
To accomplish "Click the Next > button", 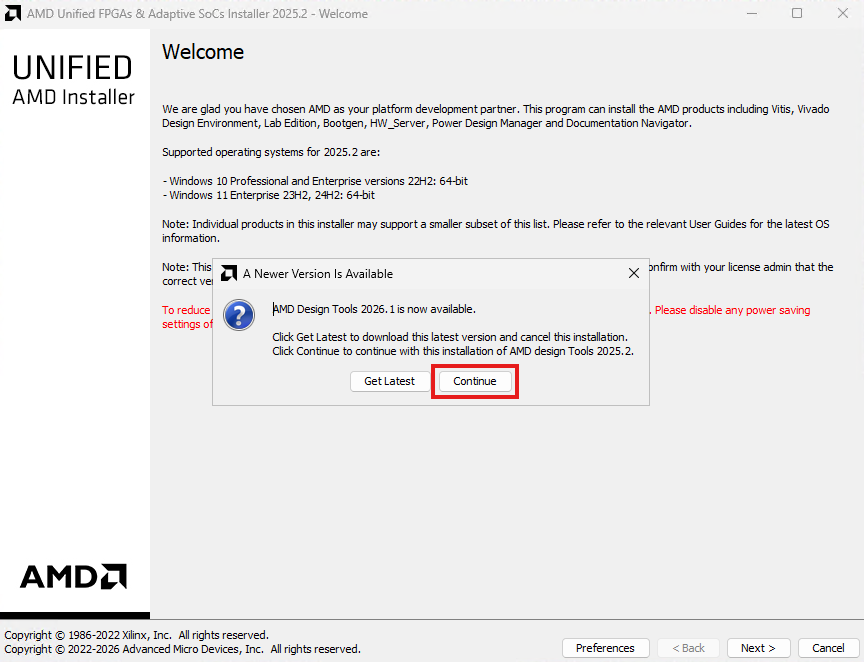I will 758,648.
